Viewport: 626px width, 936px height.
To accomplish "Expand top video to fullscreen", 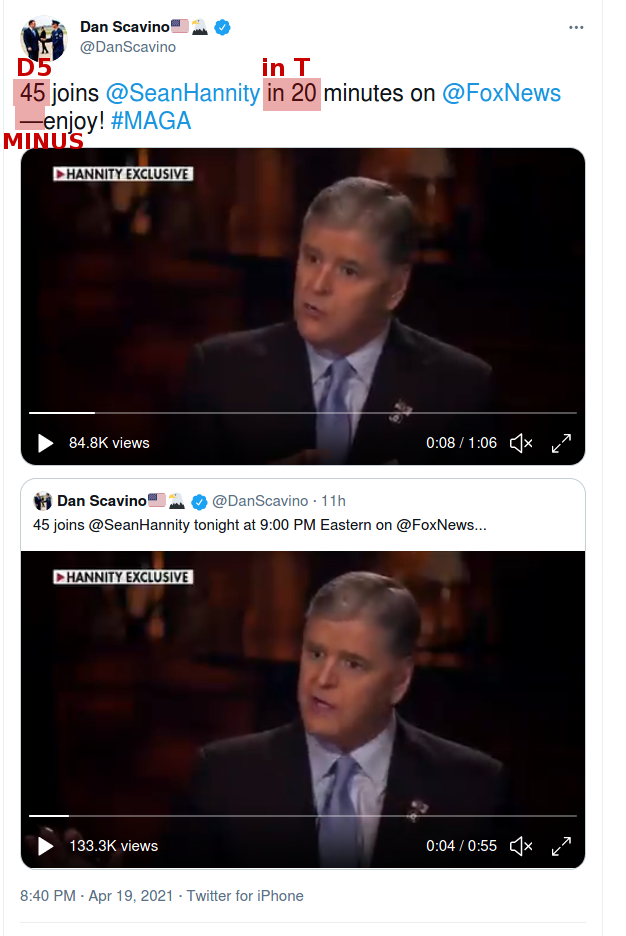I will pos(561,443).
